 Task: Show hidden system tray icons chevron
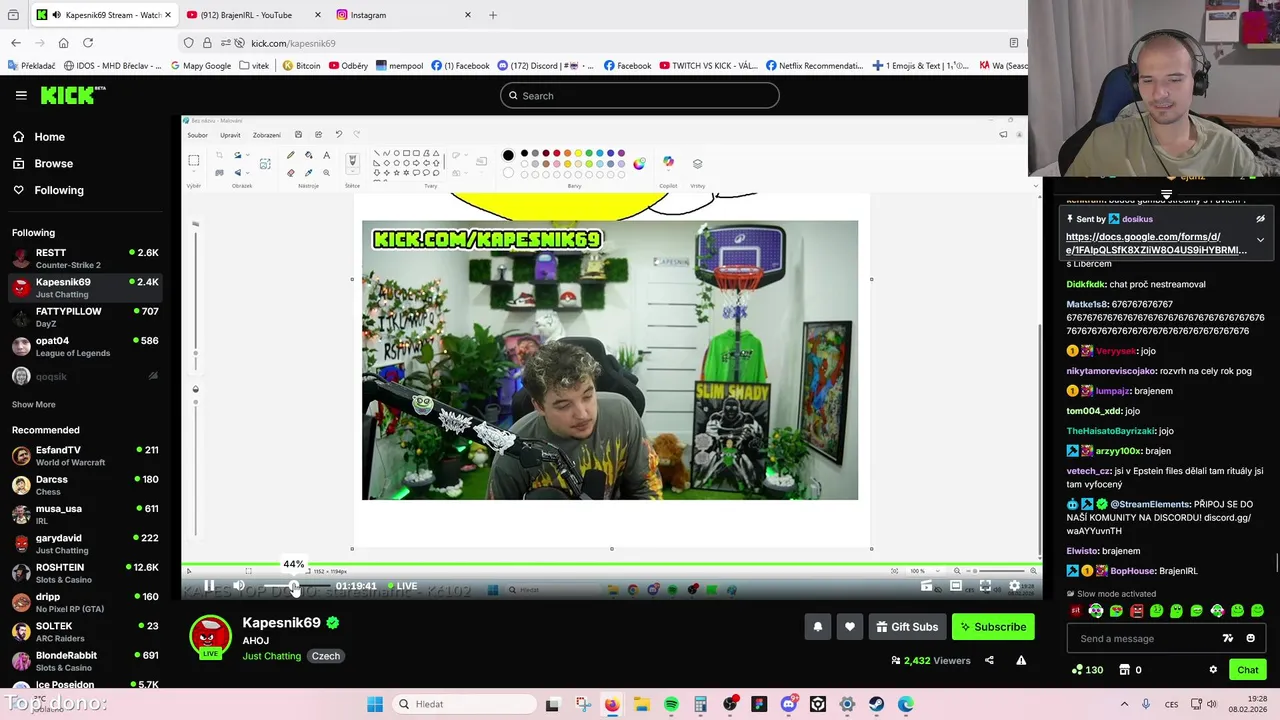(x=1124, y=704)
